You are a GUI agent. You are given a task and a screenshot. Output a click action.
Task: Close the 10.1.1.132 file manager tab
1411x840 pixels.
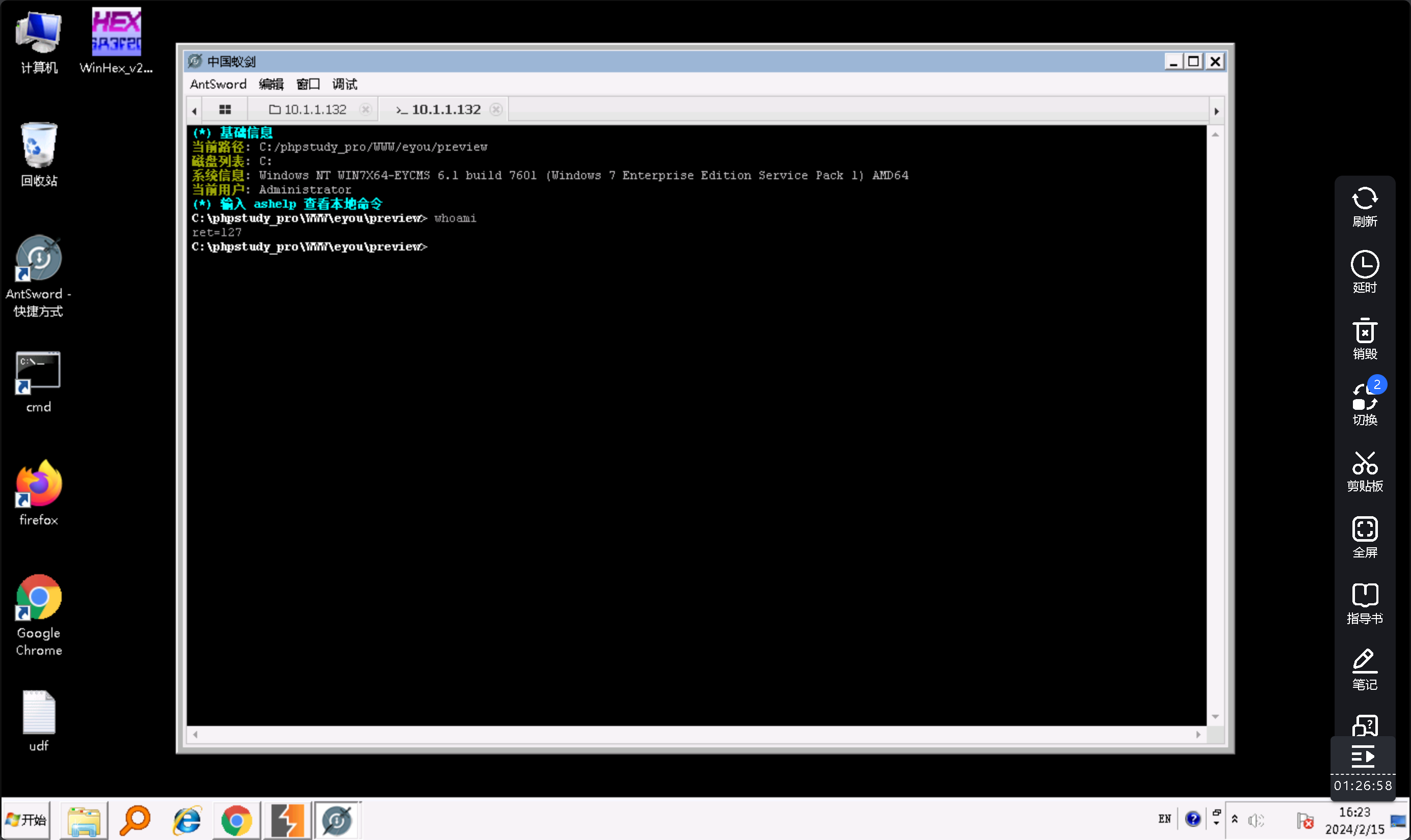[x=366, y=110]
